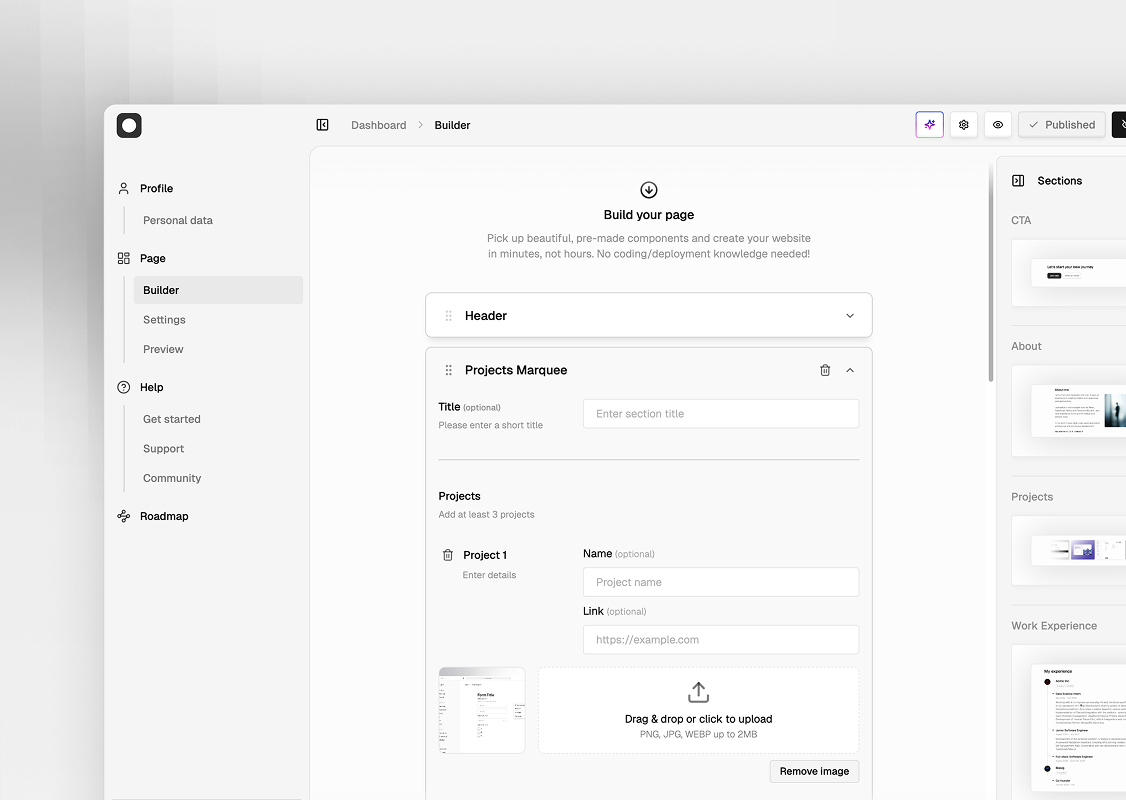Click the Page heading in sidebar
1126x800 pixels.
click(153, 259)
